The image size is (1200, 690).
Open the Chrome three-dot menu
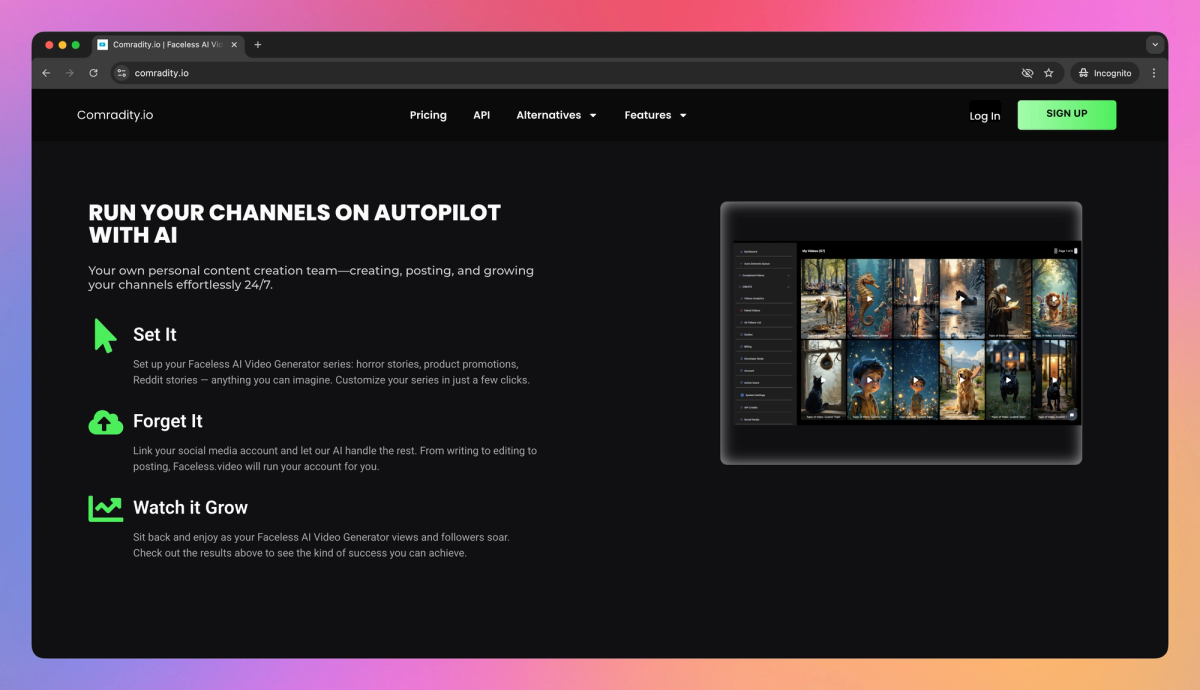pyautogui.click(x=1154, y=73)
